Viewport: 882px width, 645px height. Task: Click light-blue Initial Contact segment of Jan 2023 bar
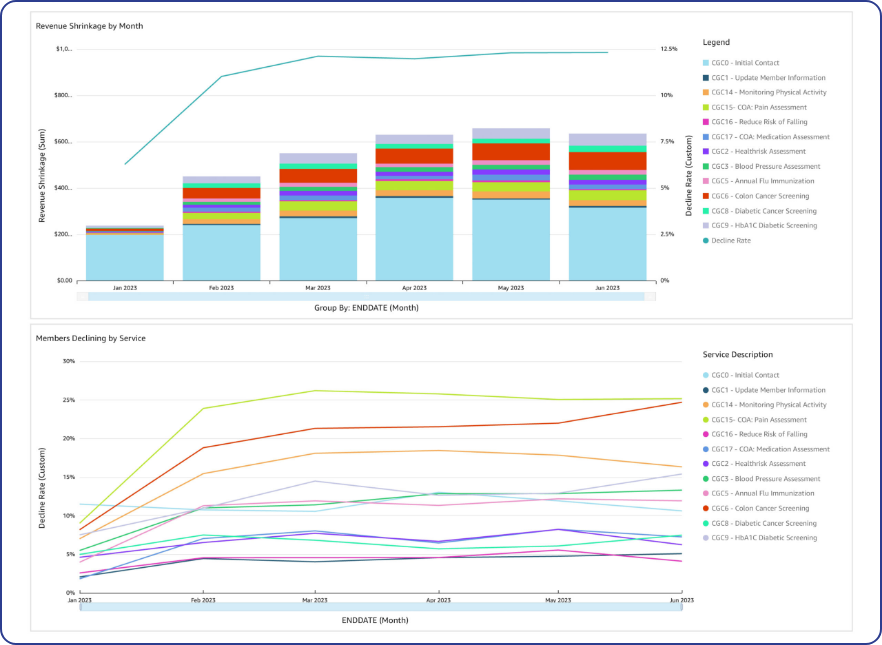click(124, 258)
